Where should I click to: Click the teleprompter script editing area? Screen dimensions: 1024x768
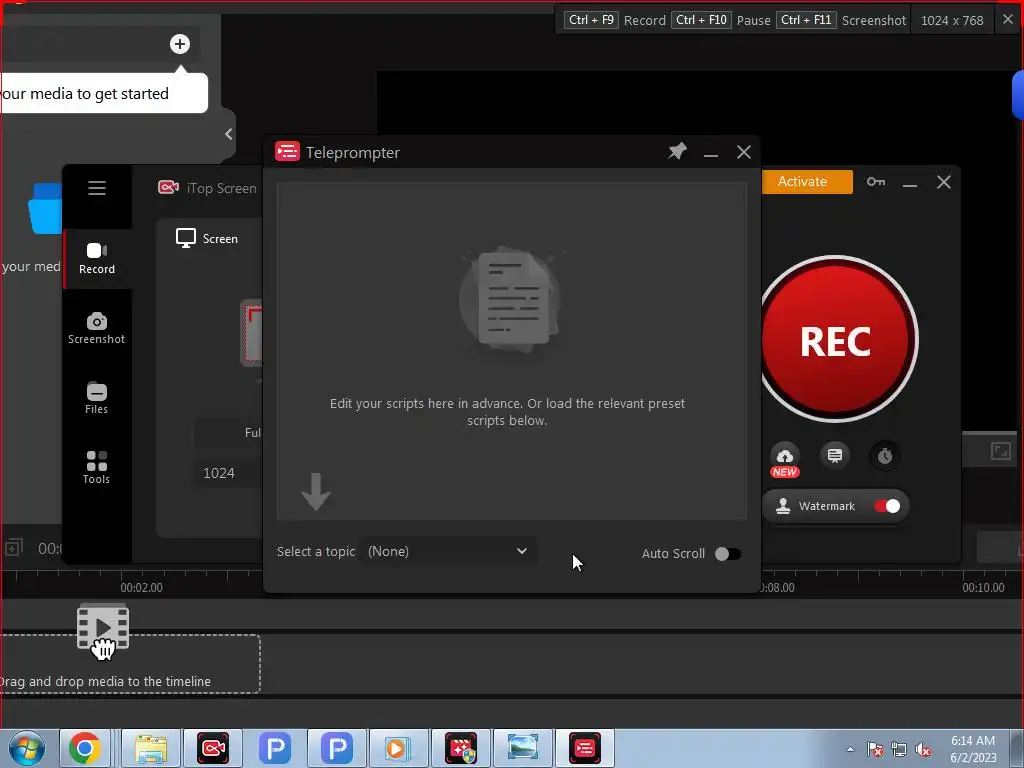(512, 351)
